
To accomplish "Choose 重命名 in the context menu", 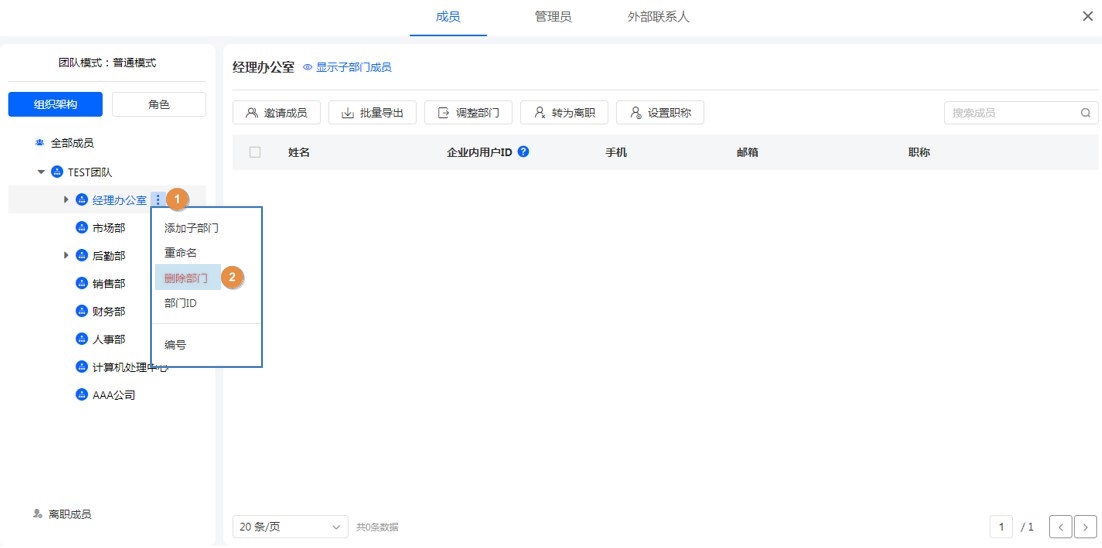I will pyautogui.click(x=181, y=252).
